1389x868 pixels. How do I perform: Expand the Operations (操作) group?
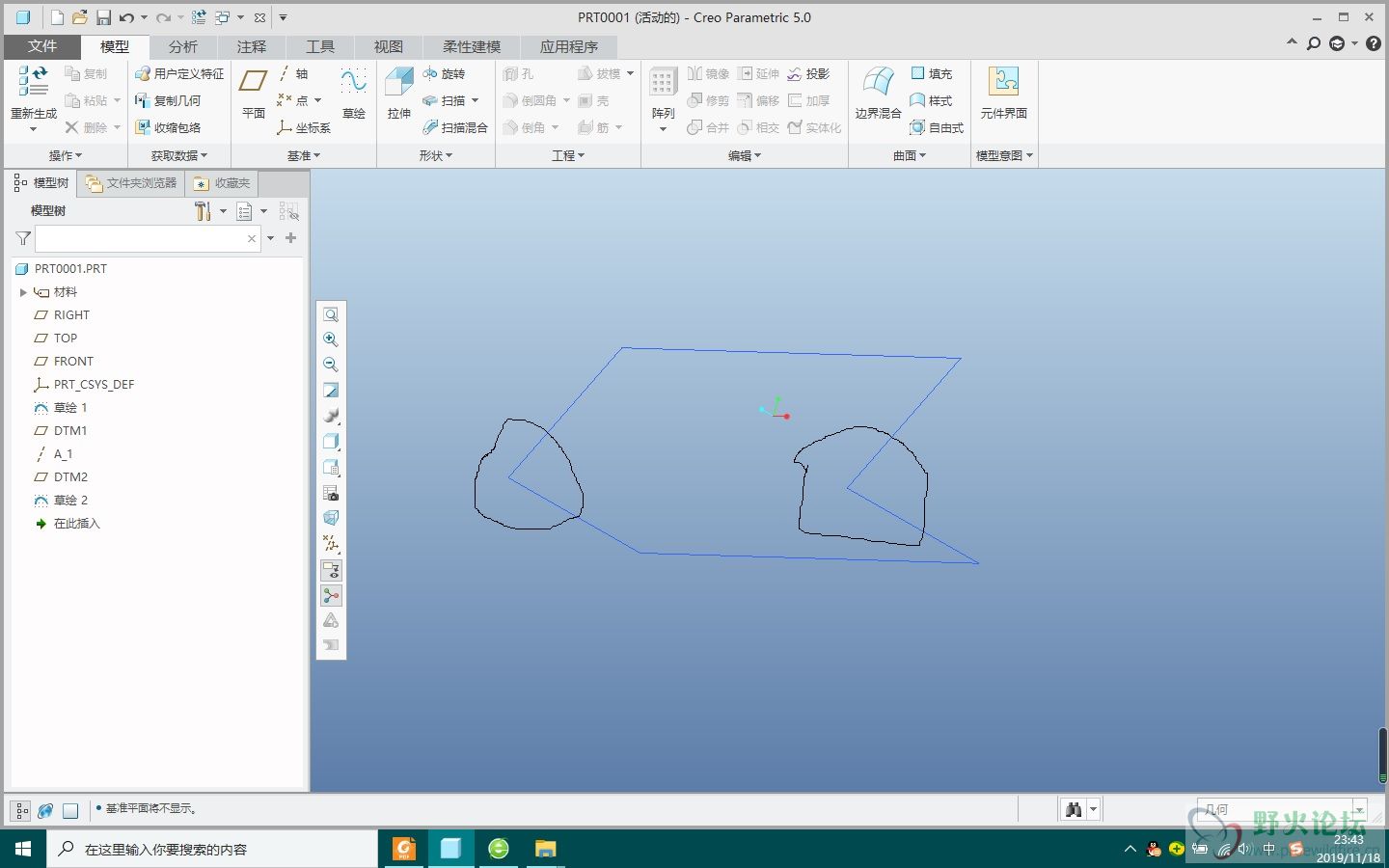pos(66,155)
